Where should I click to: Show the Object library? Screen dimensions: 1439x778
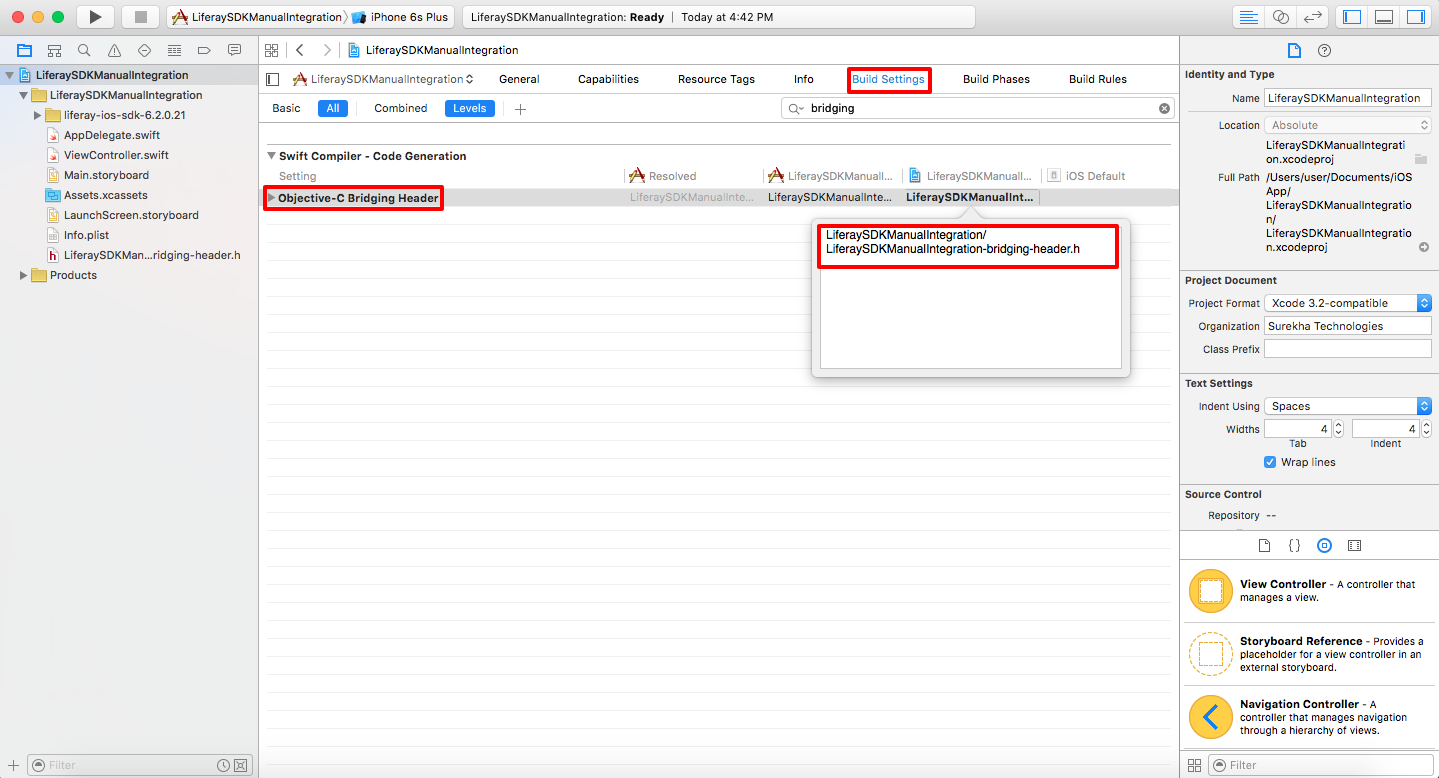click(x=1324, y=546)
